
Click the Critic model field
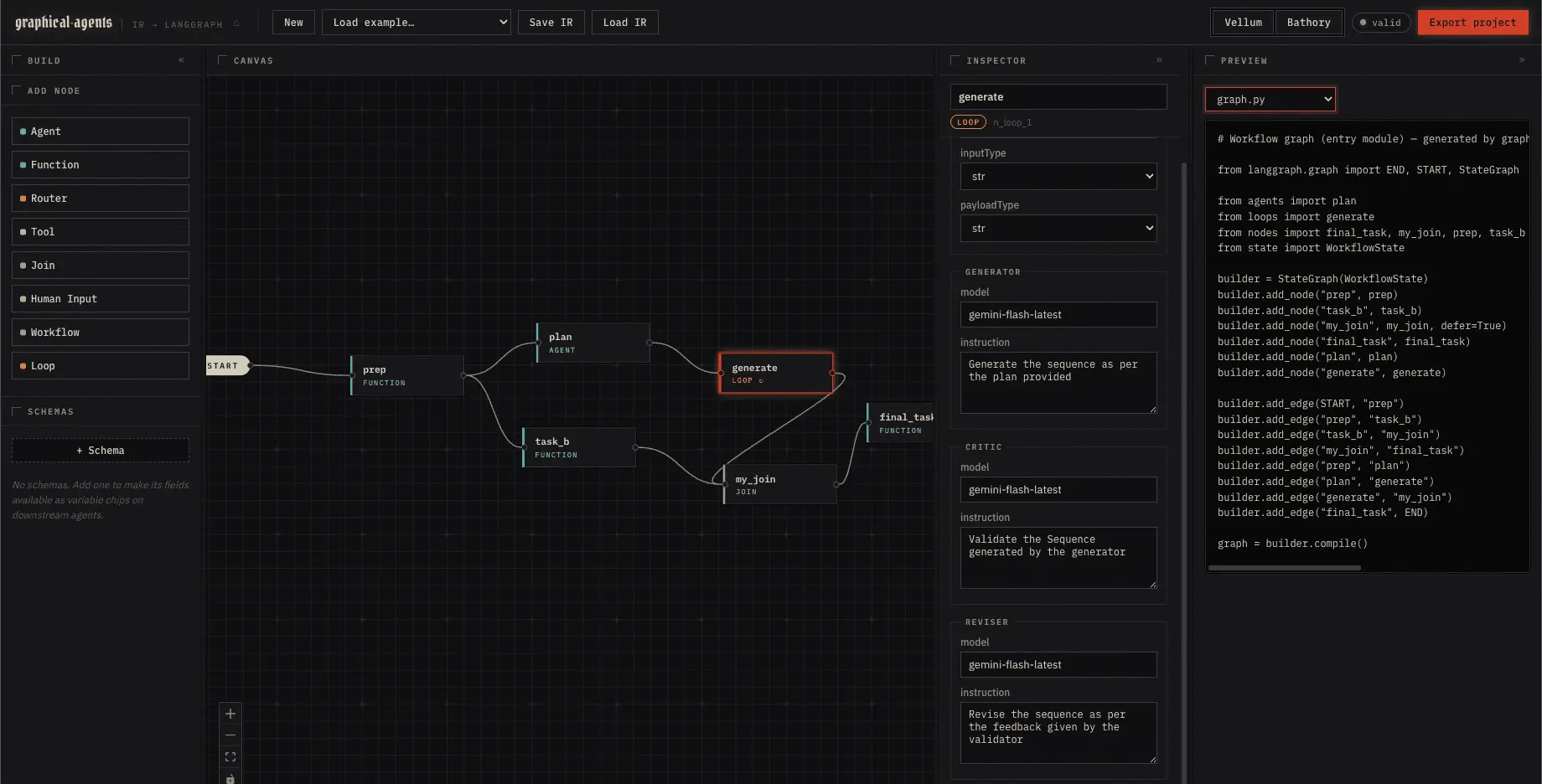(x=1058, y=490)
